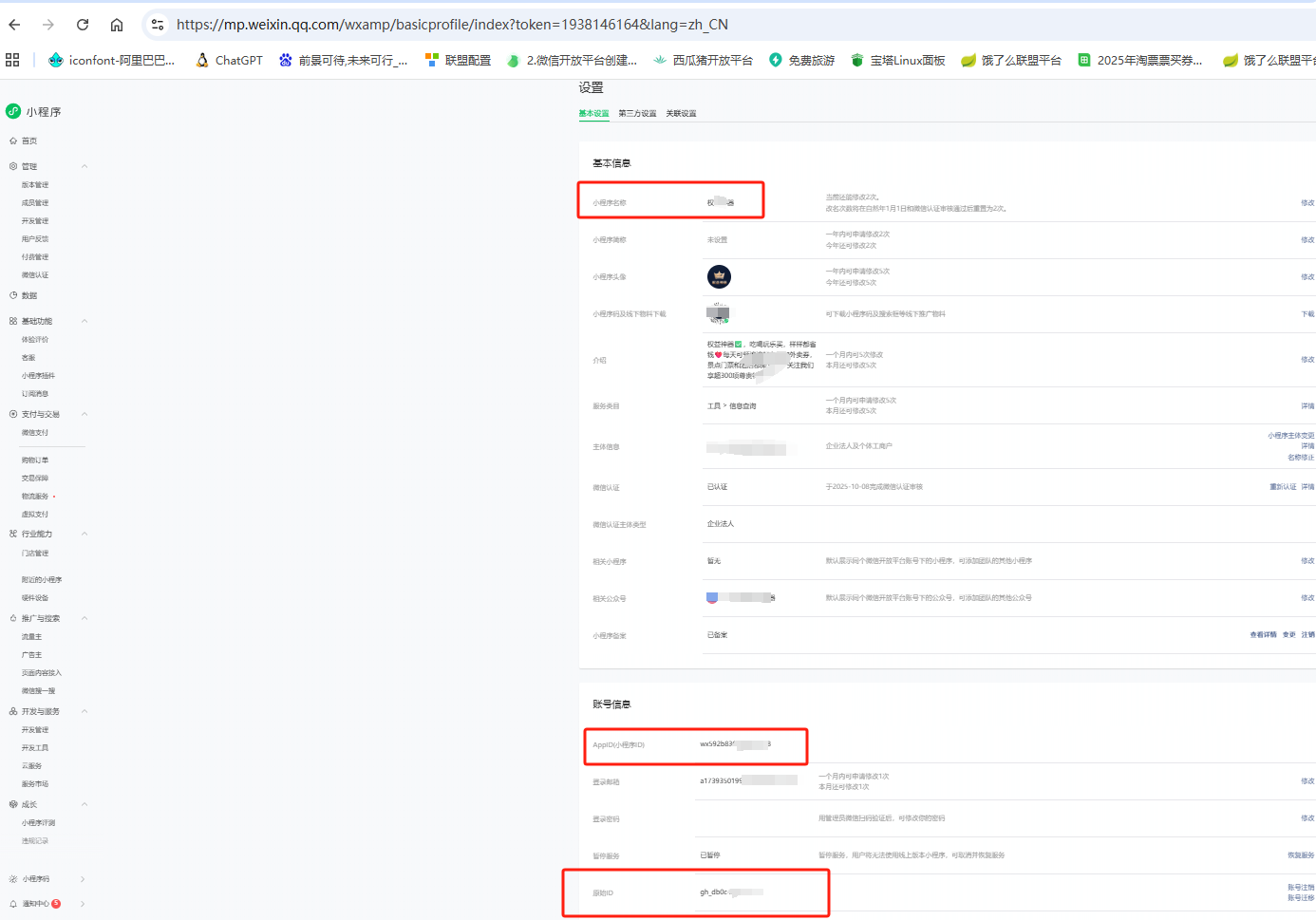Expand the 小程序码 sidebar entry
Screen dimensions: 1316x920
[83, 879]
